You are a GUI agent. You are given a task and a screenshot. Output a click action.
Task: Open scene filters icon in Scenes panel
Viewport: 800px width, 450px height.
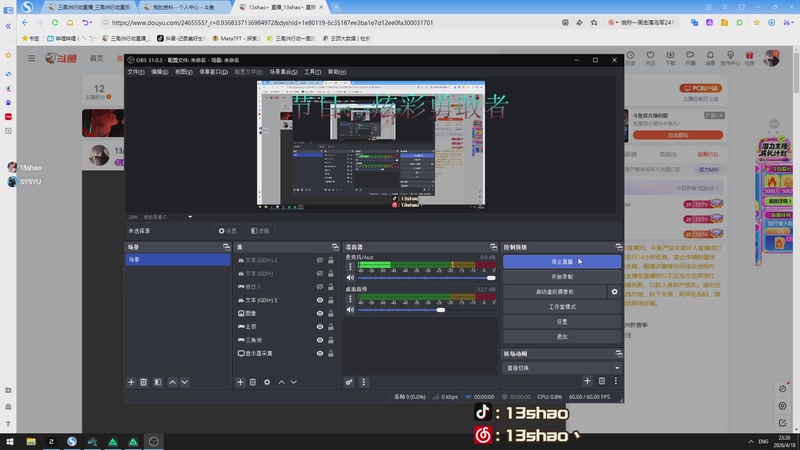click(x=158, y=382)
